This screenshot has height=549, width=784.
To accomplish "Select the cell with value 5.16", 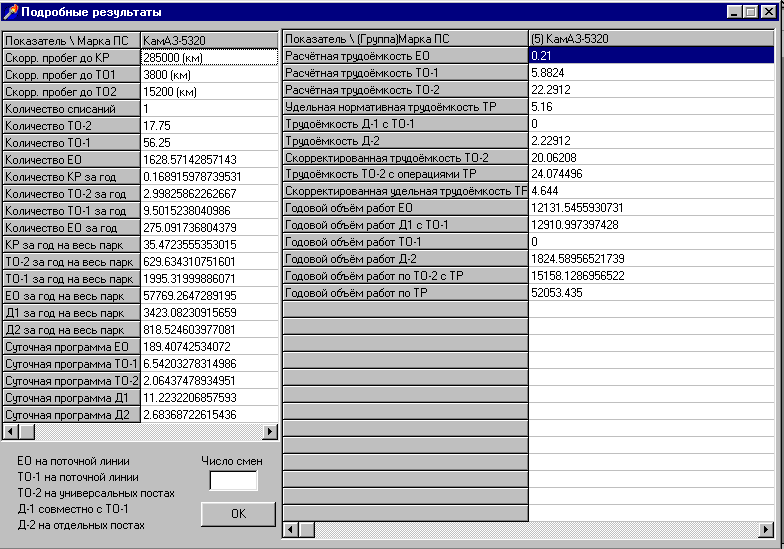I will tap(652, 106).
